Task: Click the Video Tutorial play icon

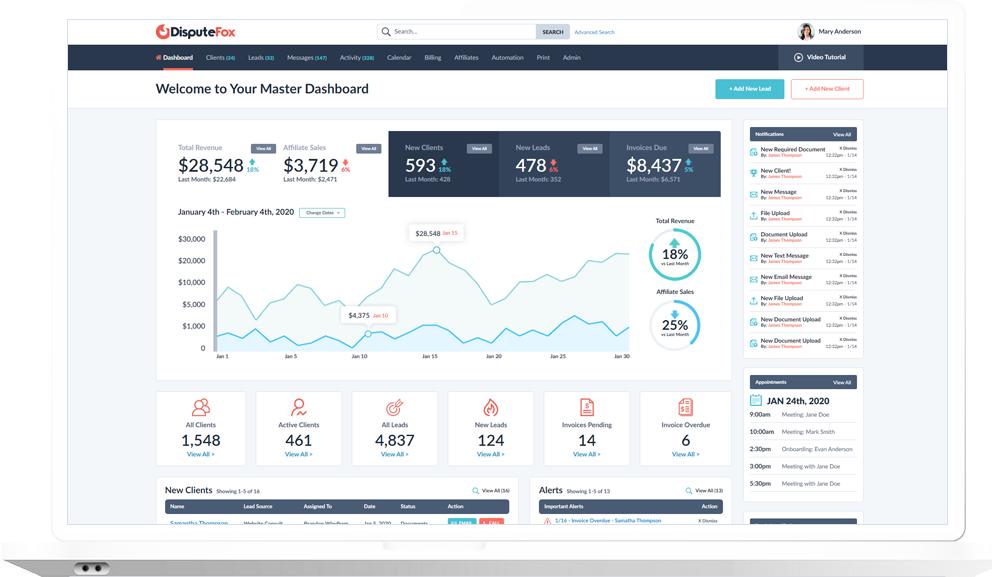Action: (x=798, y=58)
